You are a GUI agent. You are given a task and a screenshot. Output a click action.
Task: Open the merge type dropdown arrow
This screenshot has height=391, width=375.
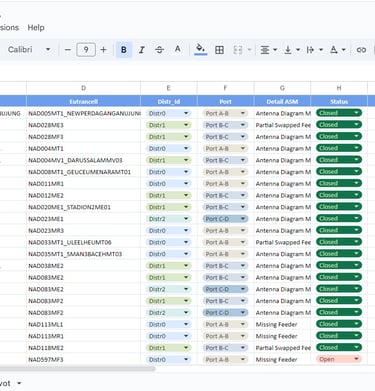click(250, 50)
